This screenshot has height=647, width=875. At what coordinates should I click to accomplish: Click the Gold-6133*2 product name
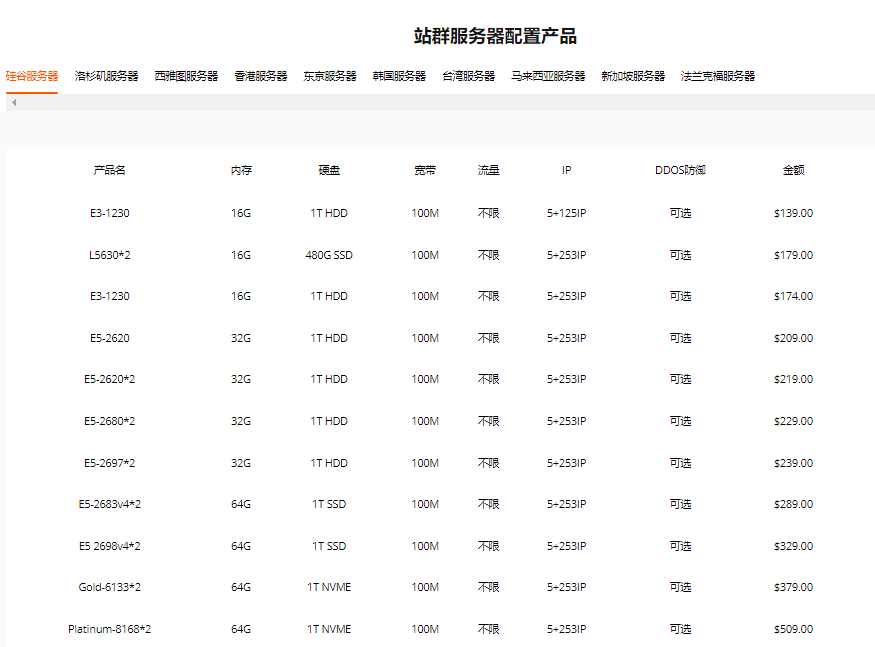(109, 588)
